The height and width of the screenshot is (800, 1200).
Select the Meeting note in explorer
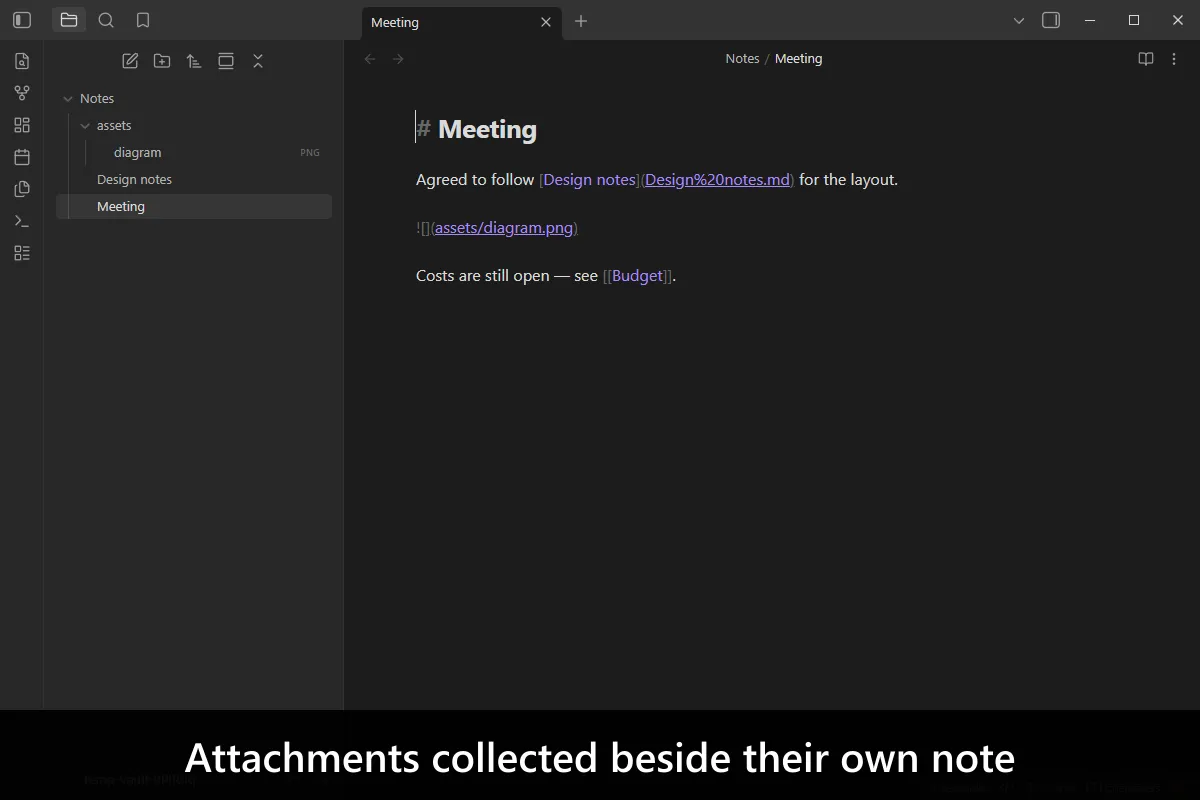pyautogui.click(x=194, y=206)
